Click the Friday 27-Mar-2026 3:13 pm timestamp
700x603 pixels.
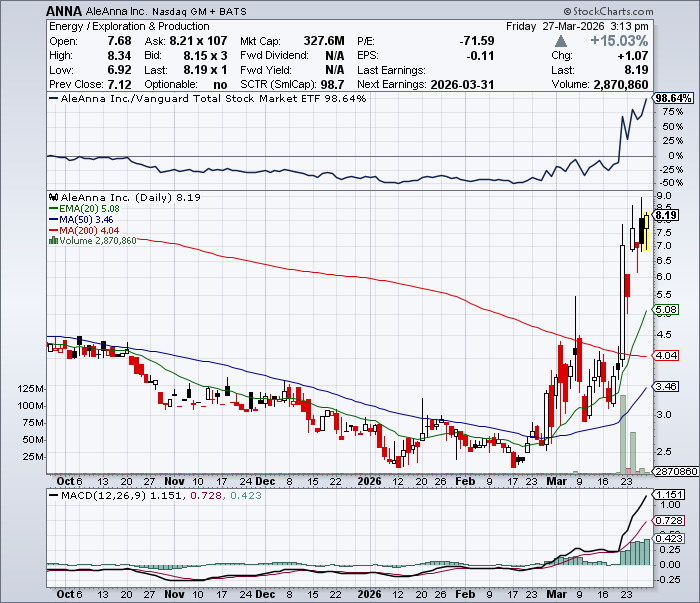click(577, 26)
